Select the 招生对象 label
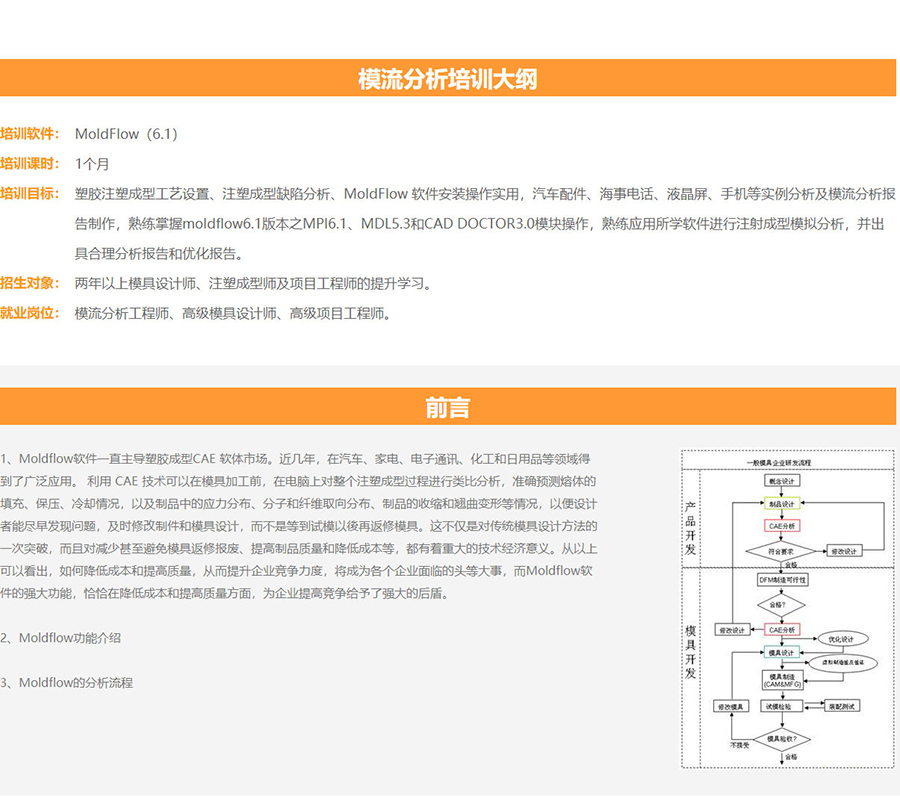Image resolution: width=900 pixels, height=796 pixels. [29, 283]
